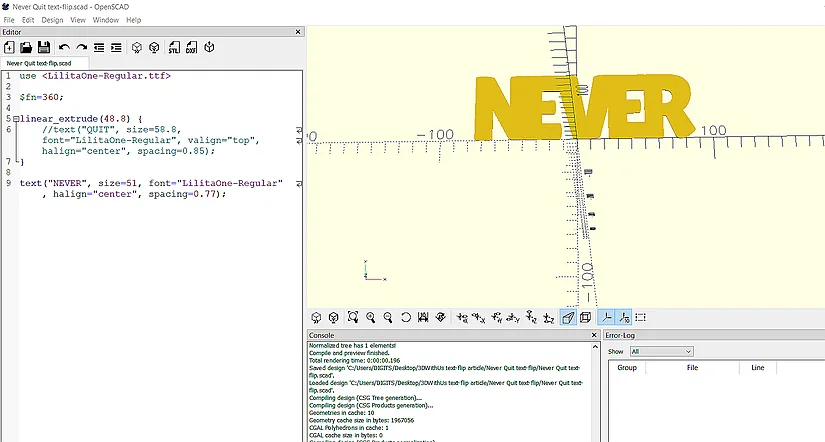Viewport: 825px width, 442px height.
Task: Save the design with the floppy disk icon
Action: pyautogui.click(x=44, y=47)
